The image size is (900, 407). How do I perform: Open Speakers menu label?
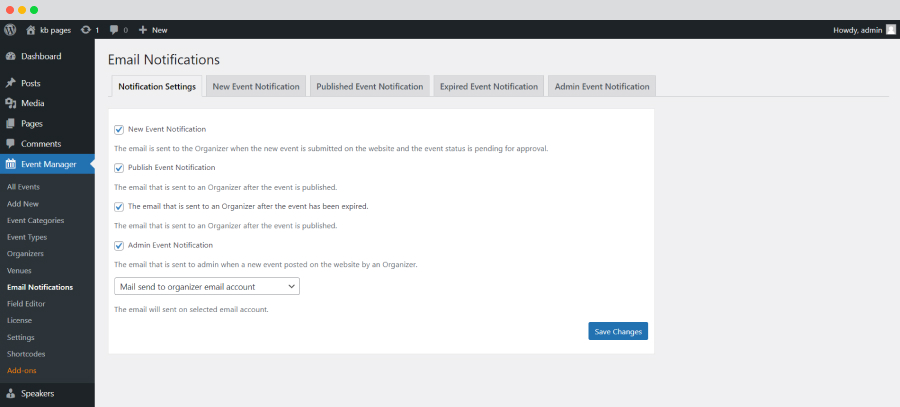tap(38, 394)
